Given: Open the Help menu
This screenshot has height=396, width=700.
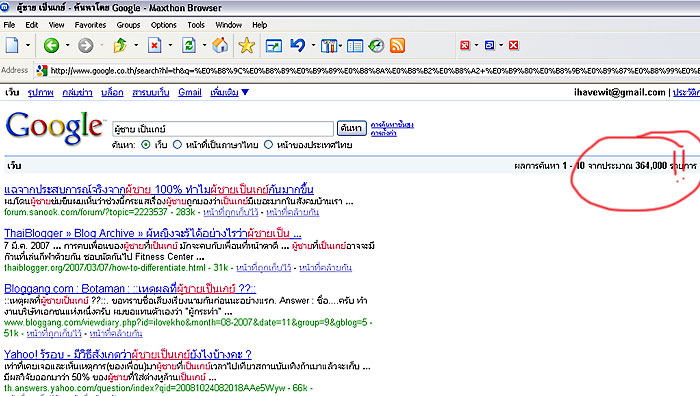Looking at the screenshot, I should 259,25.
